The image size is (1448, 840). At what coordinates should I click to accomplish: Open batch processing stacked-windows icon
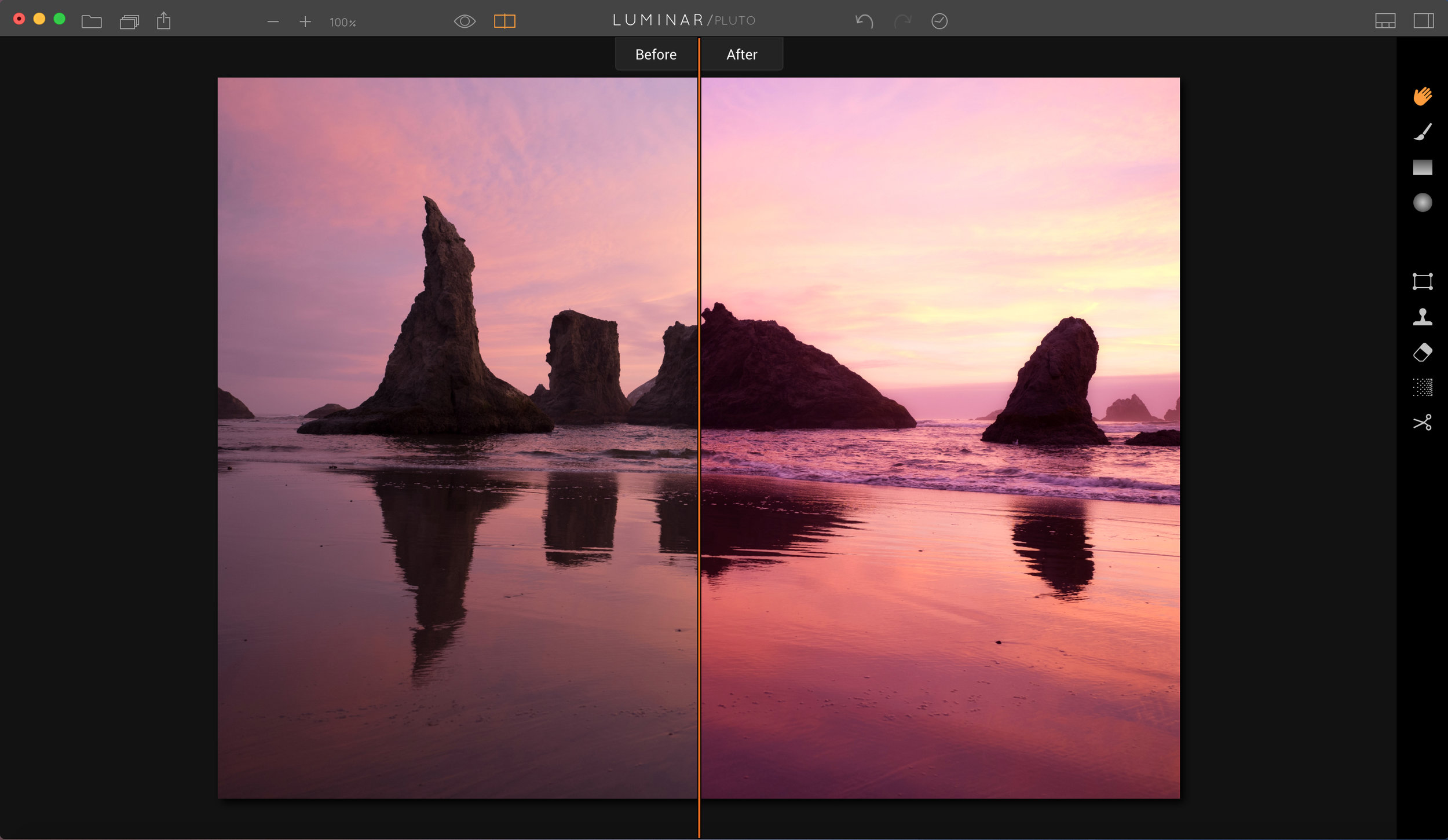coord(129,22)
